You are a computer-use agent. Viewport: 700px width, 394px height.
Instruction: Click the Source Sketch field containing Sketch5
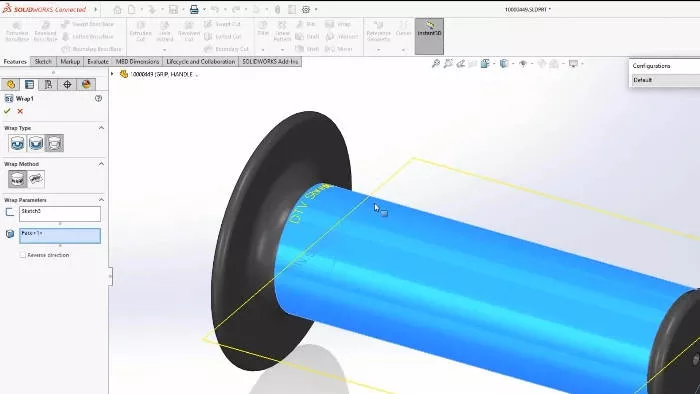pyautogui.click(x=60, y=214)
